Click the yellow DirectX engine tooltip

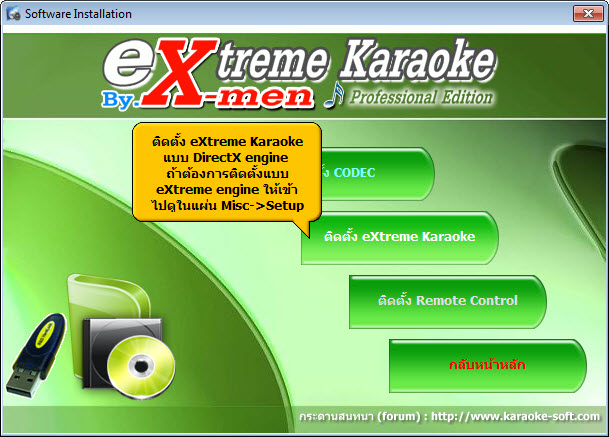(x=227, y=173)
